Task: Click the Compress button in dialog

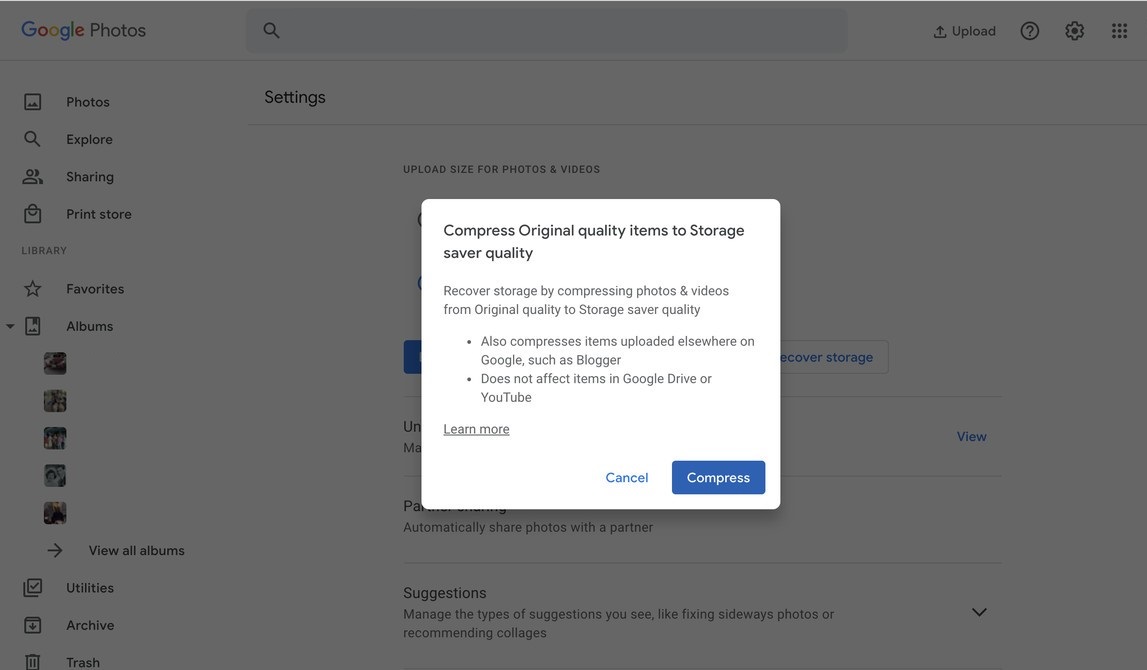Action: 718,477
